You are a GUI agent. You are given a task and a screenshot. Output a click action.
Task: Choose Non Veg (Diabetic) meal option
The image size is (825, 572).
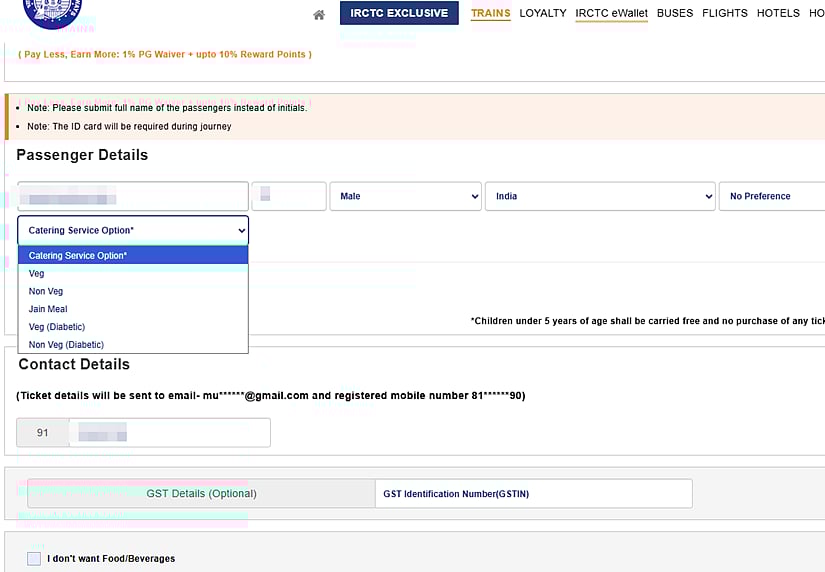point(66,345)
